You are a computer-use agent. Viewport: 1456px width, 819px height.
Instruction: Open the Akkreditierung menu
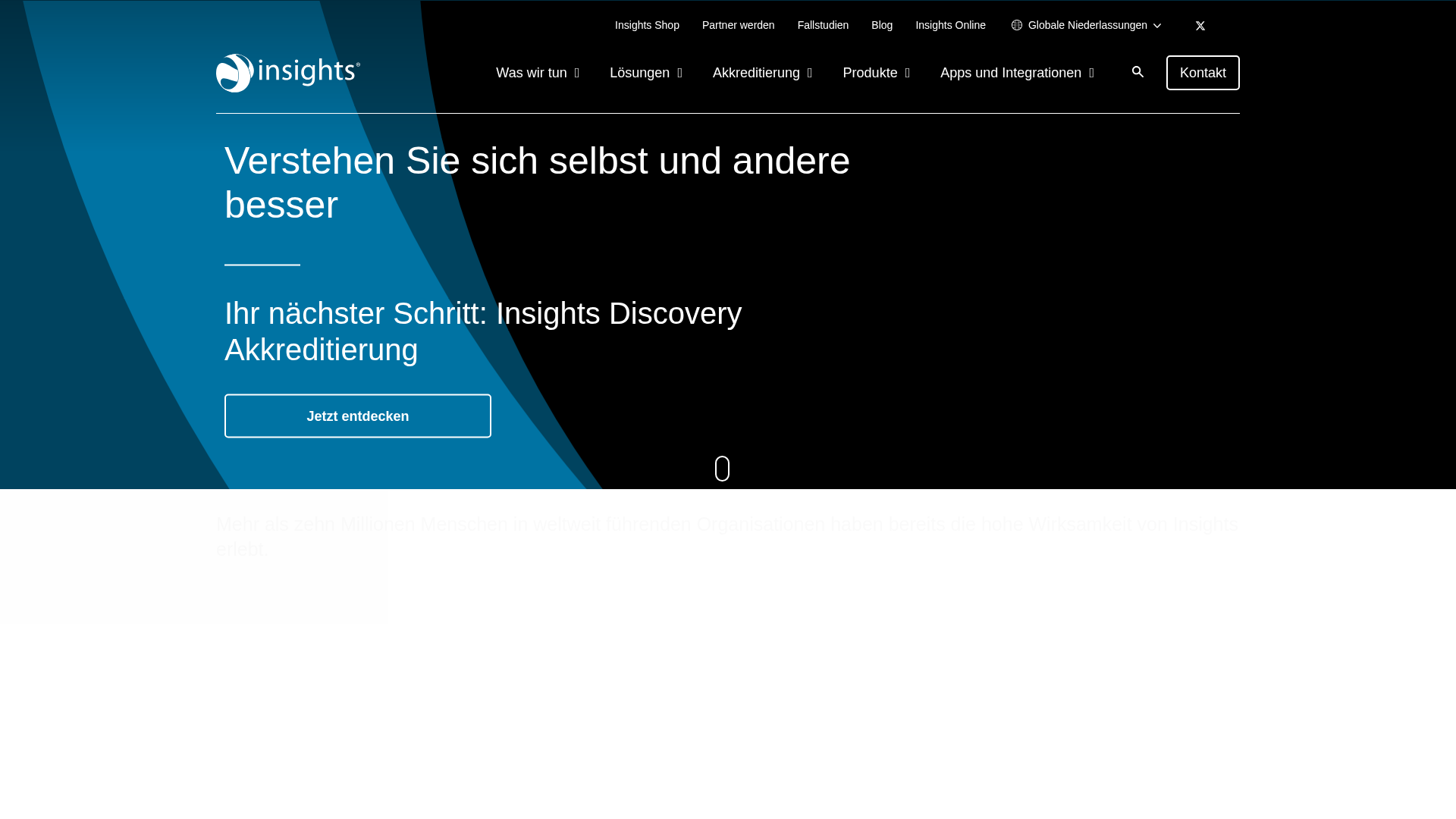pos(756,73)
